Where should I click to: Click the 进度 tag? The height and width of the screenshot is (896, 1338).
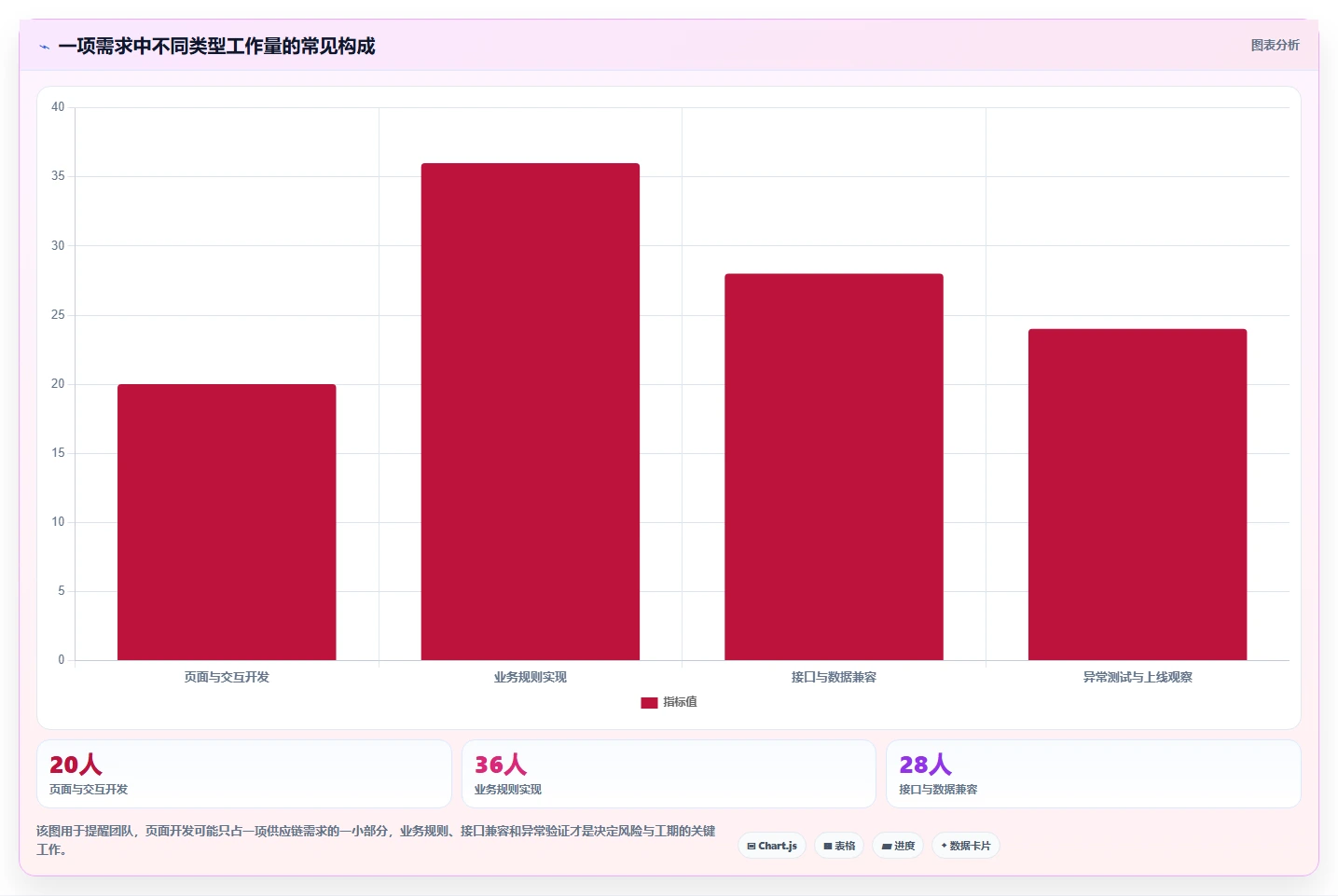click(898, 846)
